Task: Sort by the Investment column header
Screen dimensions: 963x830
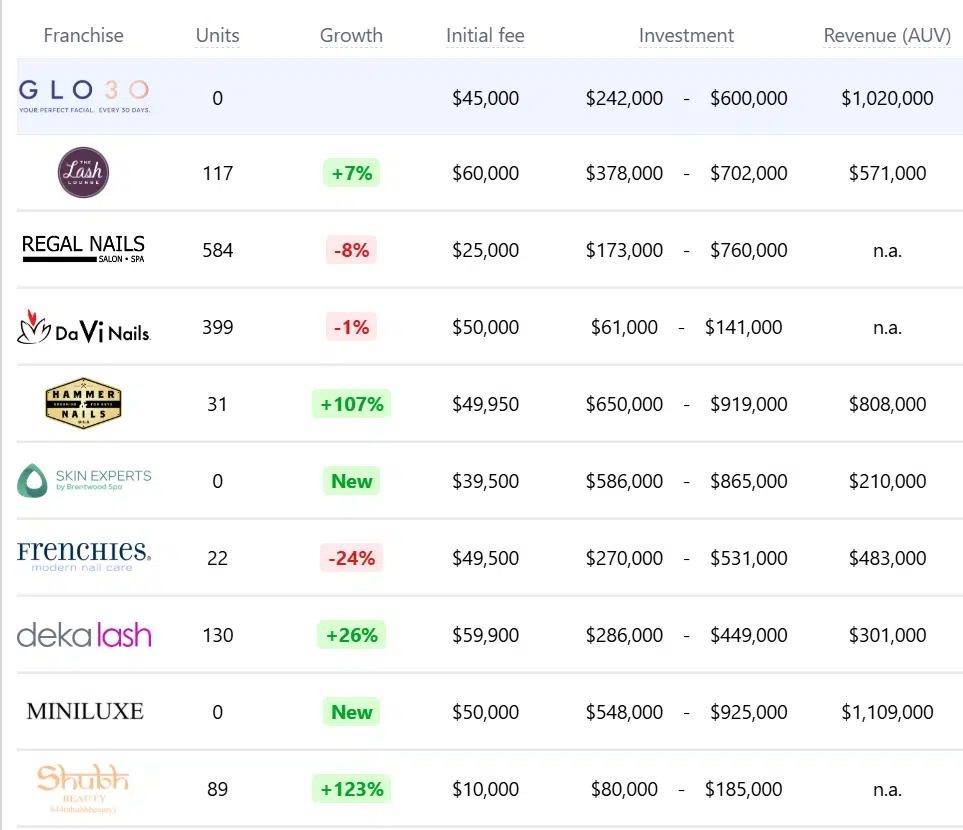Action: pyautogui.click(x=686, y=36)
